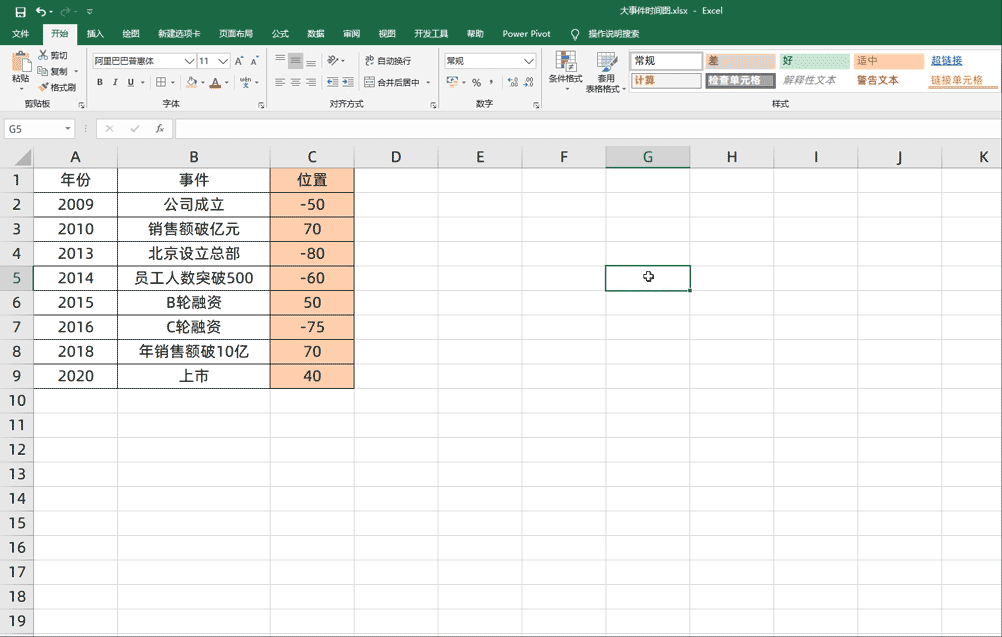Toggle middle vertical alignment

point(295,61)
